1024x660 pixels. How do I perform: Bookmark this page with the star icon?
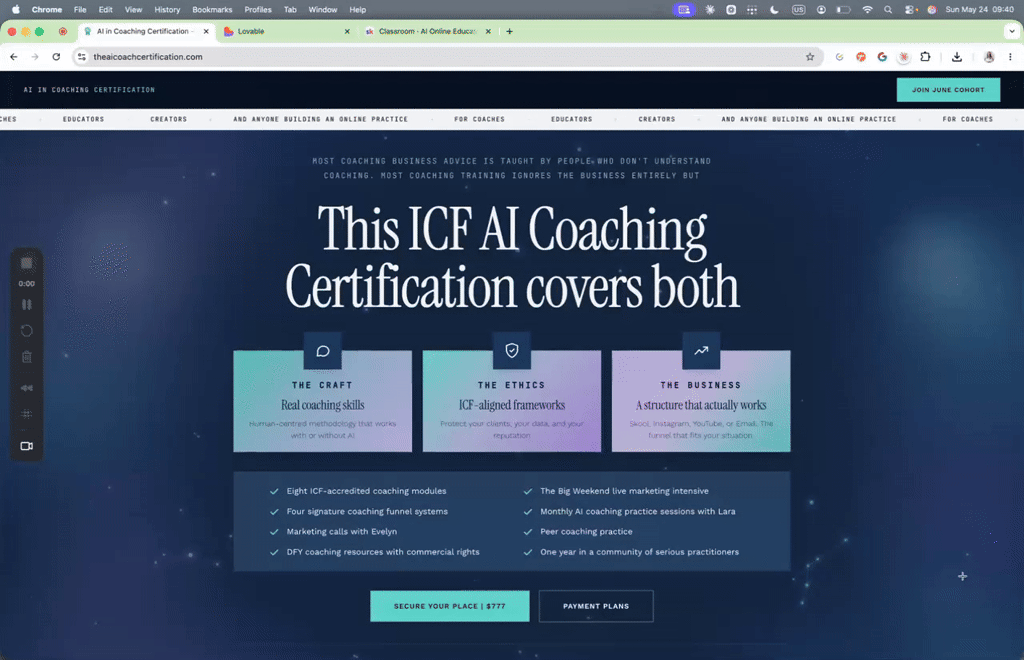click(x=810, y=57)
